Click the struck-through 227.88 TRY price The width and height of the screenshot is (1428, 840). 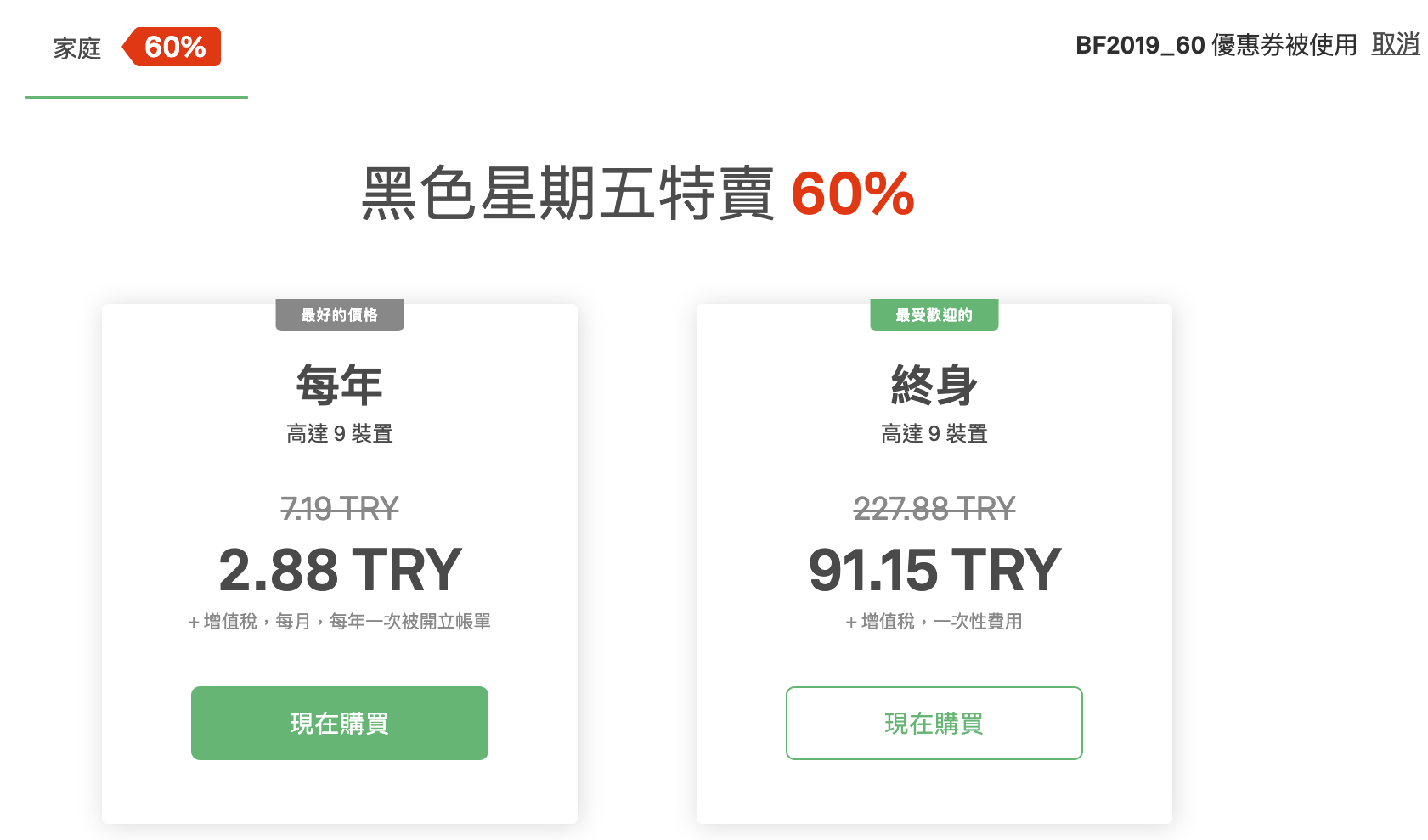click(934, 509)
